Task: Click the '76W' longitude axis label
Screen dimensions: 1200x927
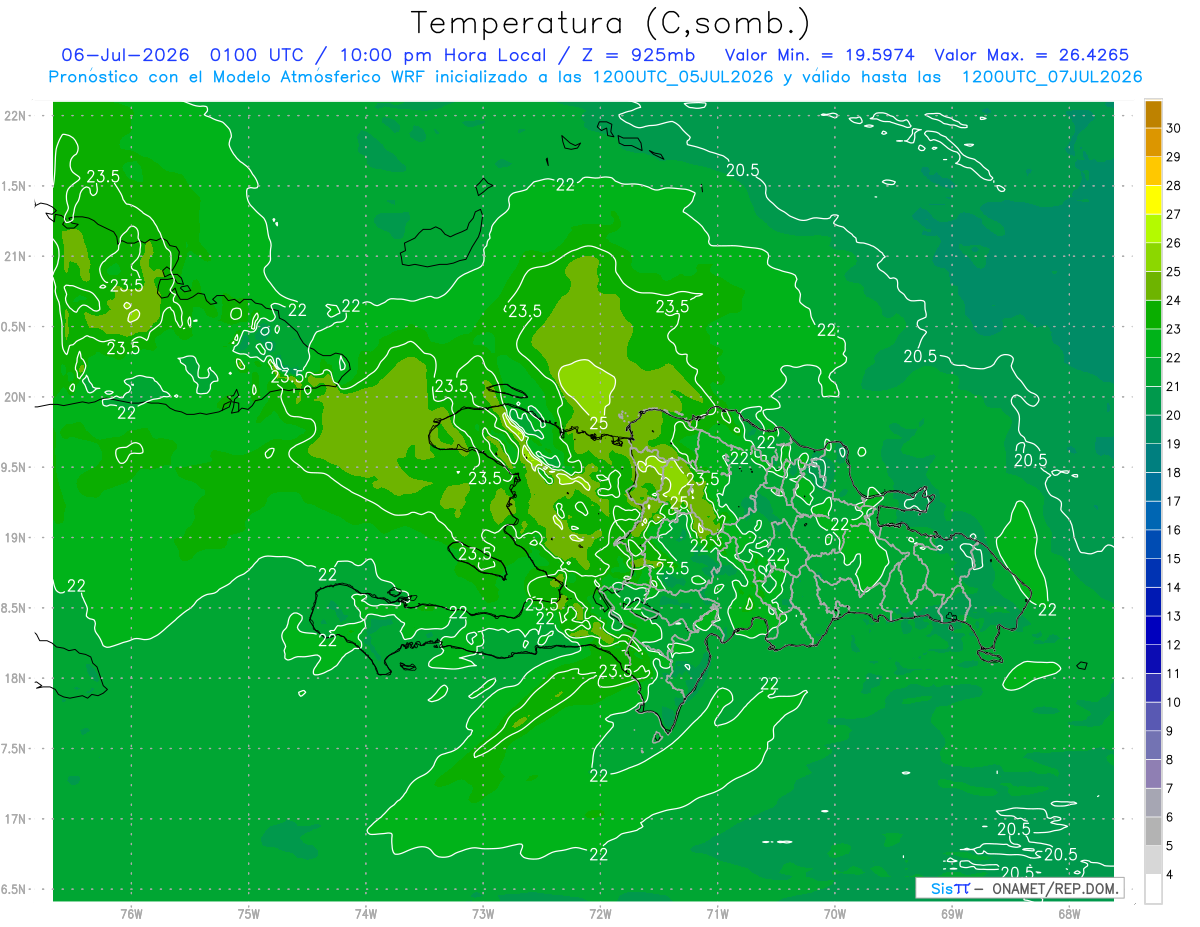Action: point(132,913)
